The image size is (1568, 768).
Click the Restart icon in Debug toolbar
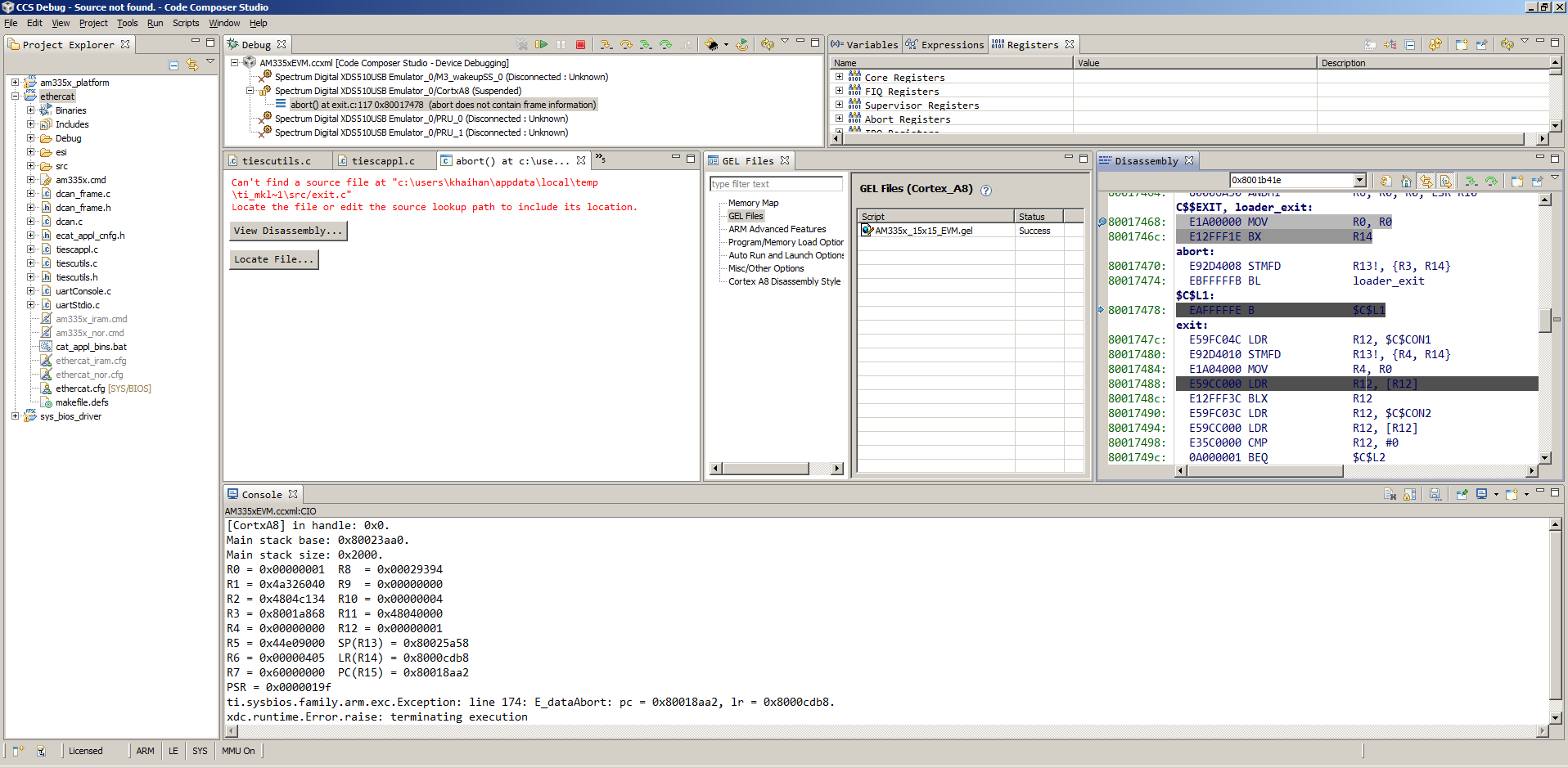pyautogui.click(x=741, y=44)
